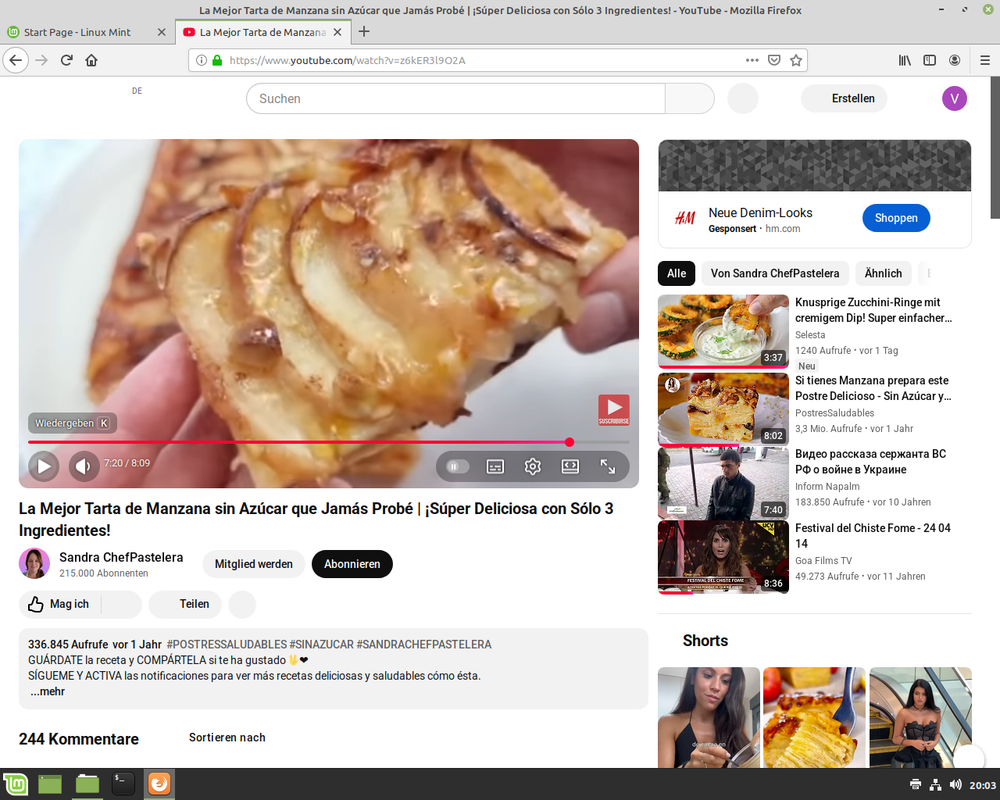Open Sandra ChefPastelera channel avatar
This screenshot has width=1000, height=800.
tap(34, 563)
